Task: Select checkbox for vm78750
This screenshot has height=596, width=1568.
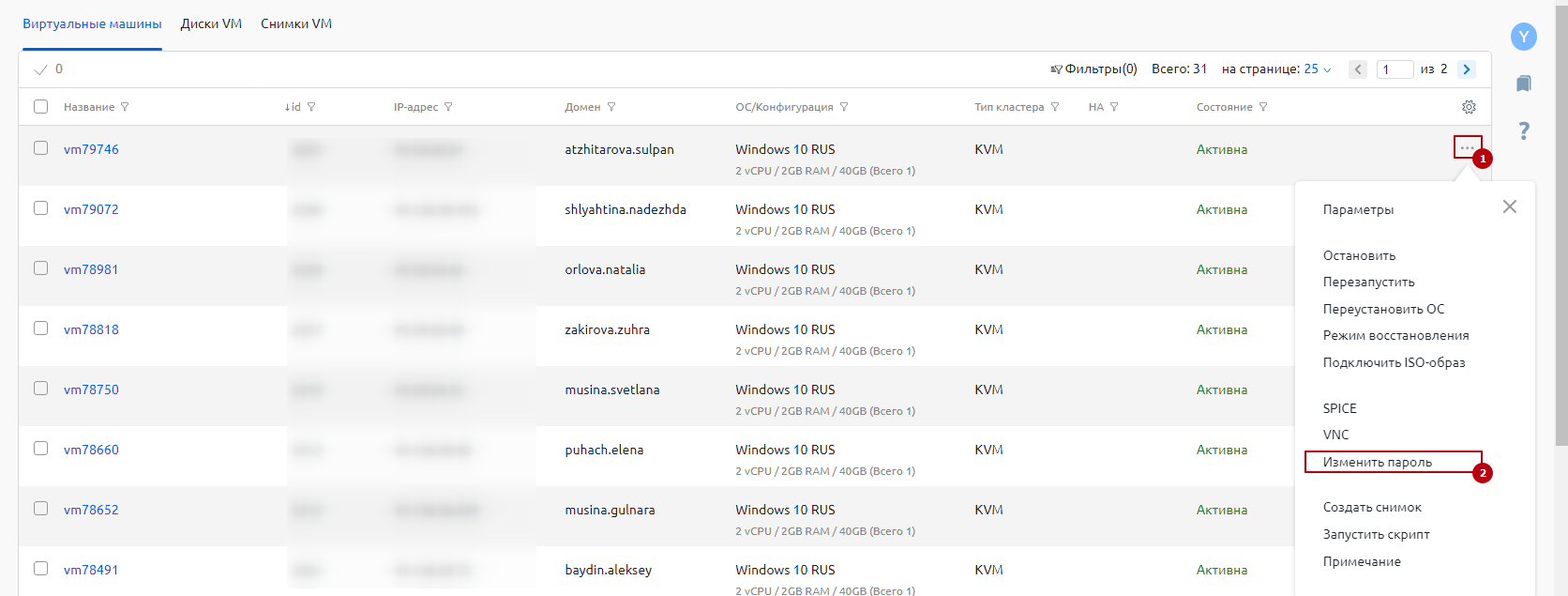Action: 40,388
